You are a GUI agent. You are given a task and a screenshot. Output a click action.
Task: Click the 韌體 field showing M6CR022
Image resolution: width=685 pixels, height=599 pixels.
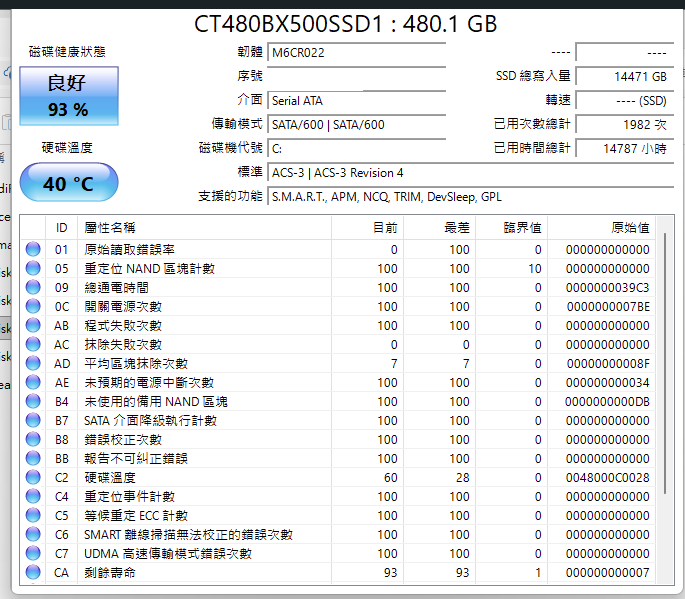click(x=356, y=53)
